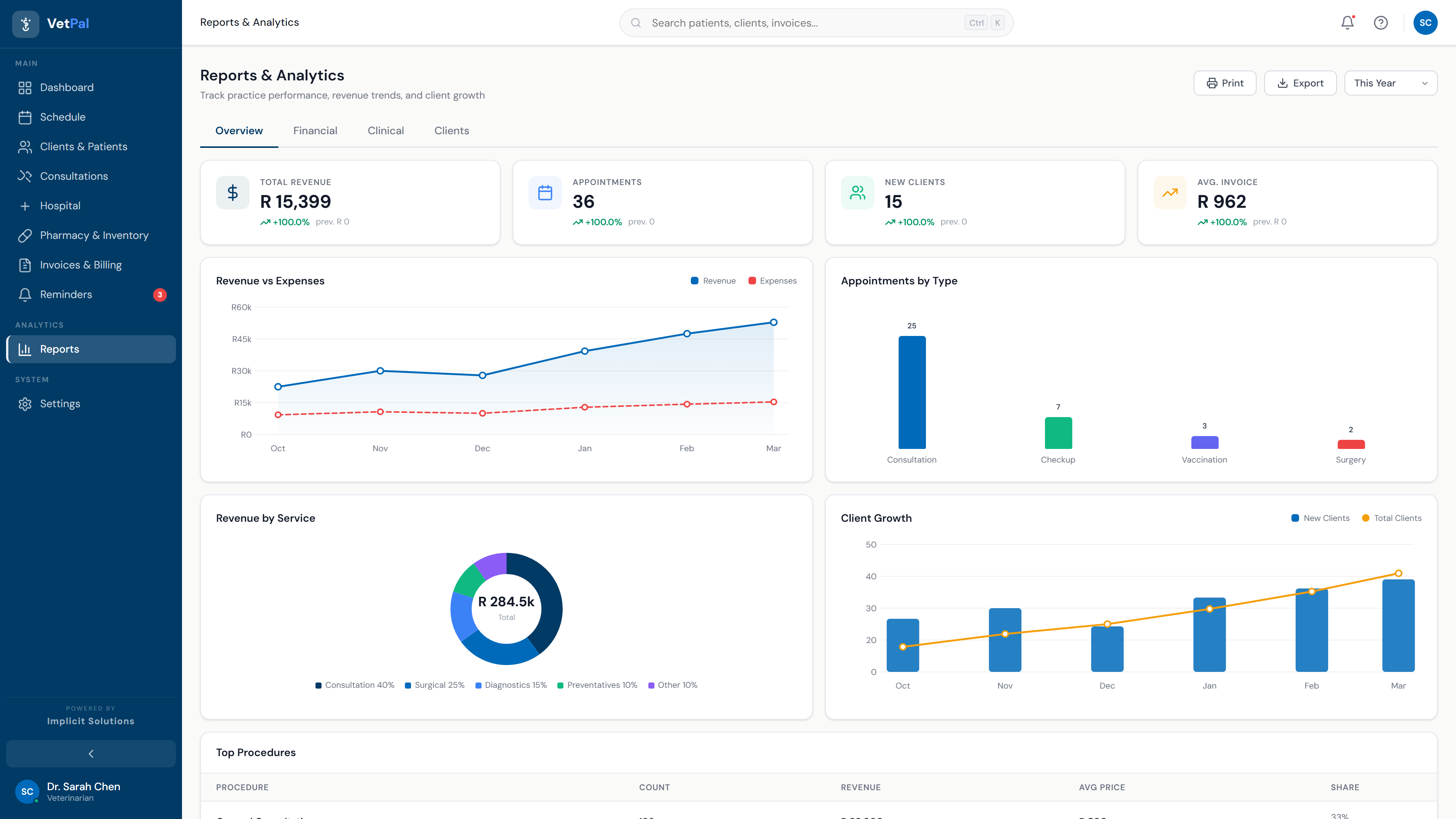The height and width of the screenshot is (819, 1456).
Task: Open Clients & Patients section
Action: (x=84, y=146)
